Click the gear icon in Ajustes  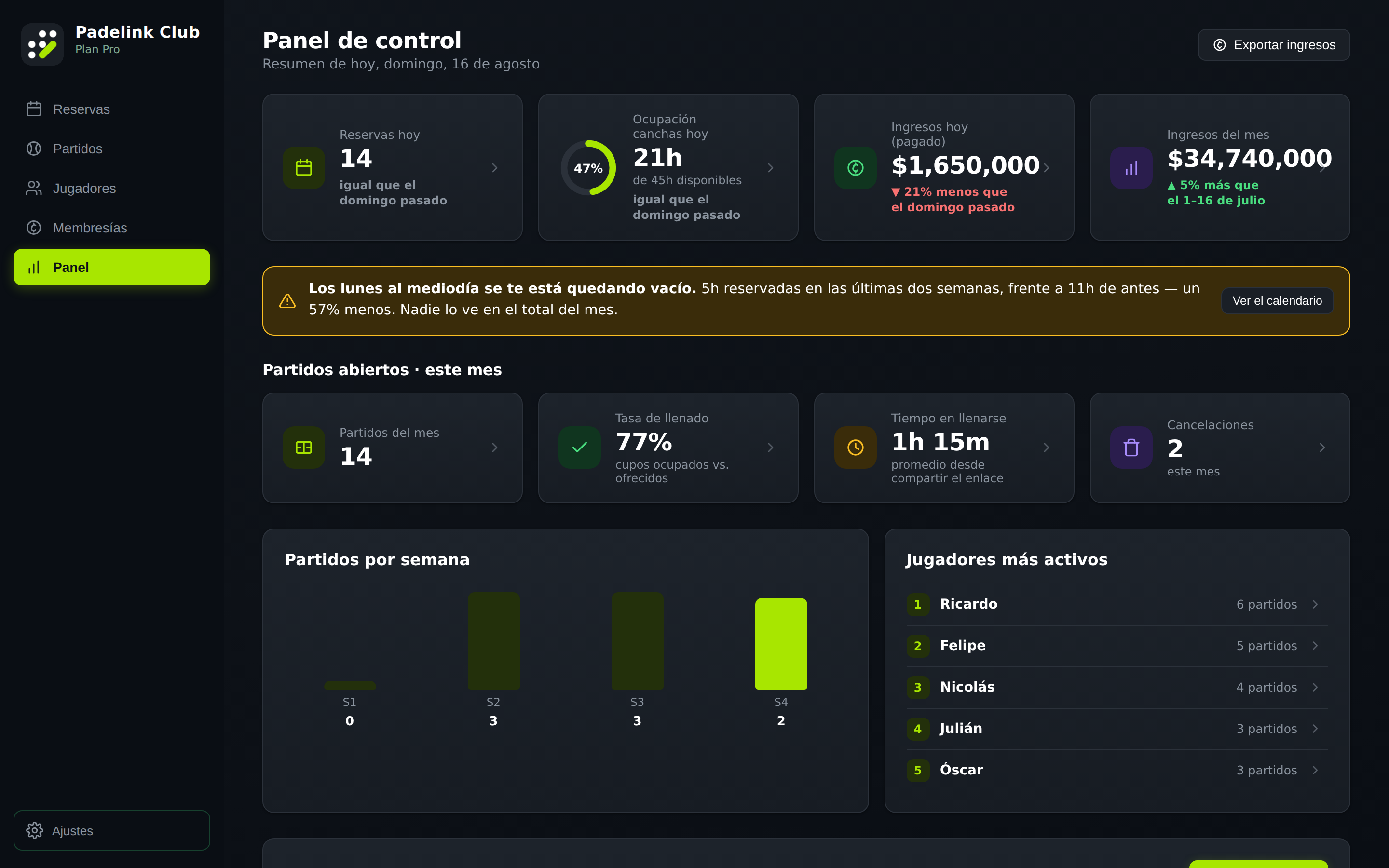pyautogui.click(x=34, y=830)
